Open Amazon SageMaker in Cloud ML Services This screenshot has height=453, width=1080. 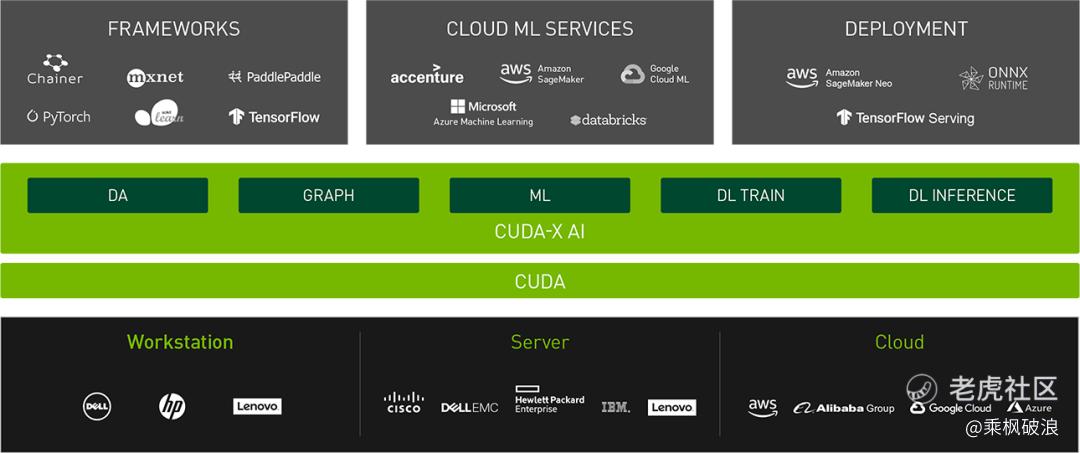point(542,74)
